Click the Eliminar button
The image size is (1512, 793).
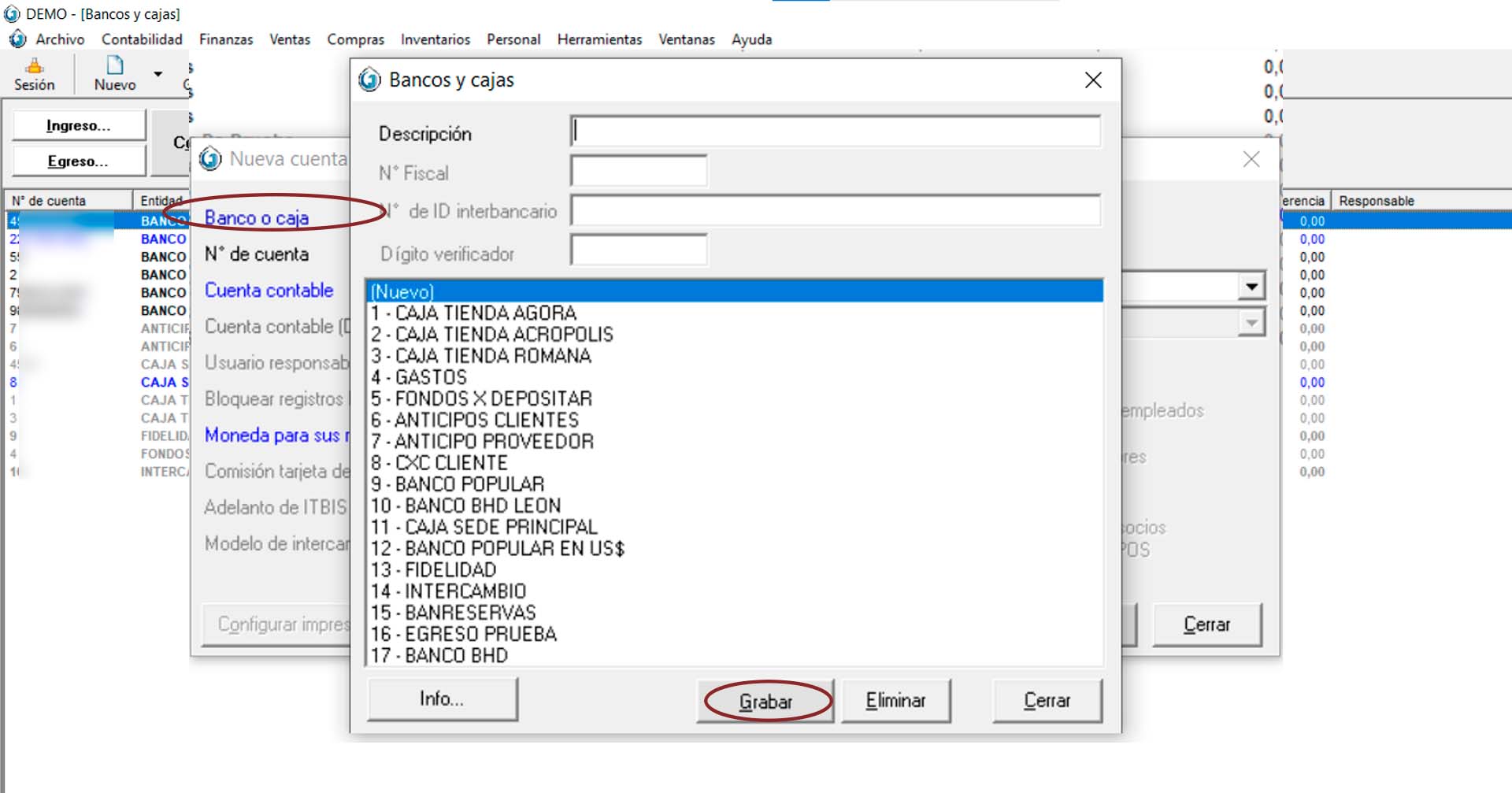[895, 701]
